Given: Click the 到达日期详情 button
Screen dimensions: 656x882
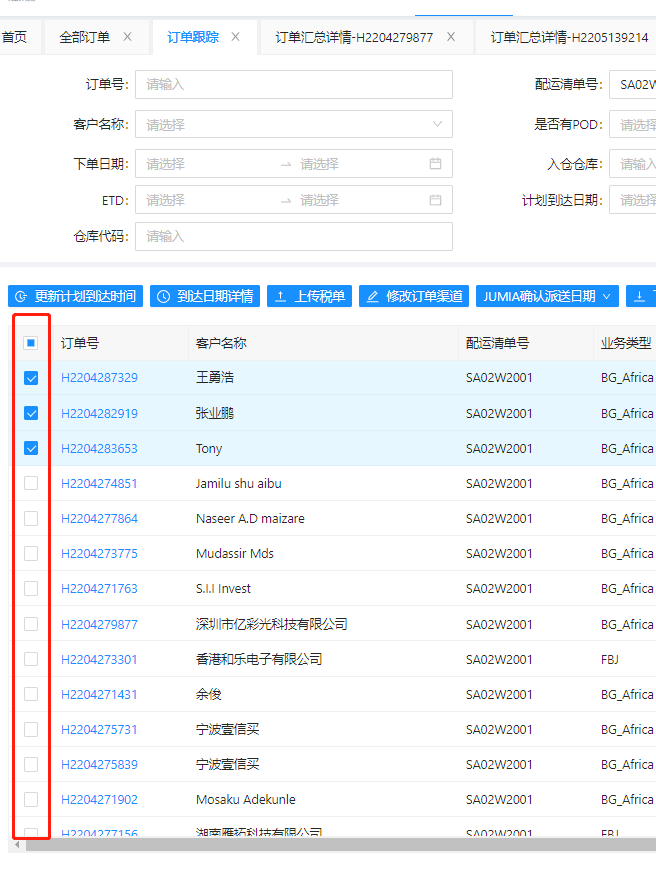Looking at the screenshot, I should pos(205,297).
